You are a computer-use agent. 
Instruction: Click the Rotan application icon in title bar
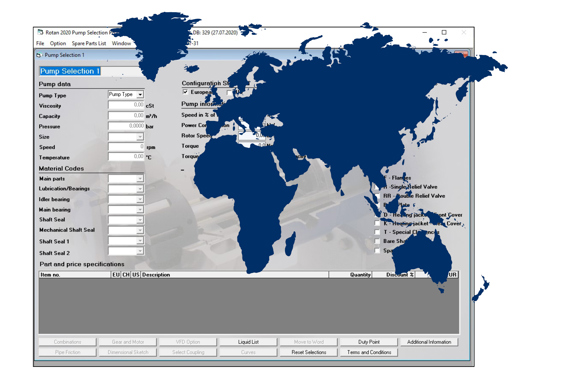pos(40,32)
